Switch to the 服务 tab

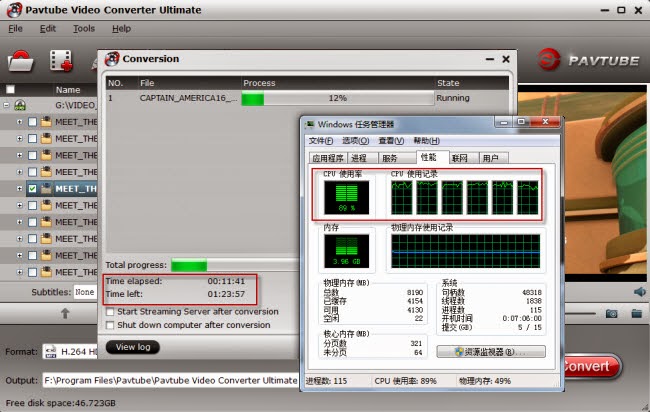(x=396, y=158)
